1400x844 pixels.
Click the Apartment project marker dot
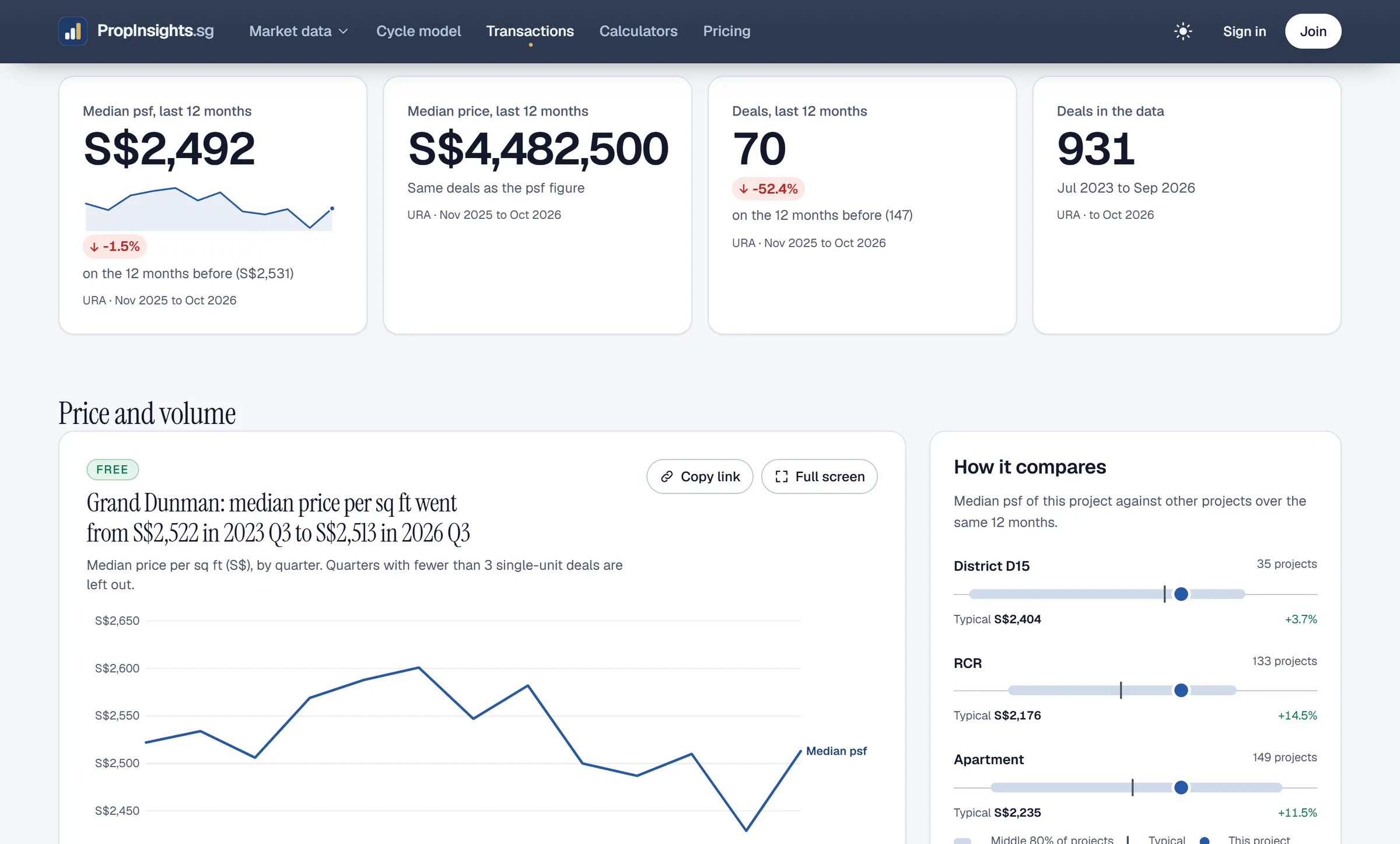coord(1181,787)
